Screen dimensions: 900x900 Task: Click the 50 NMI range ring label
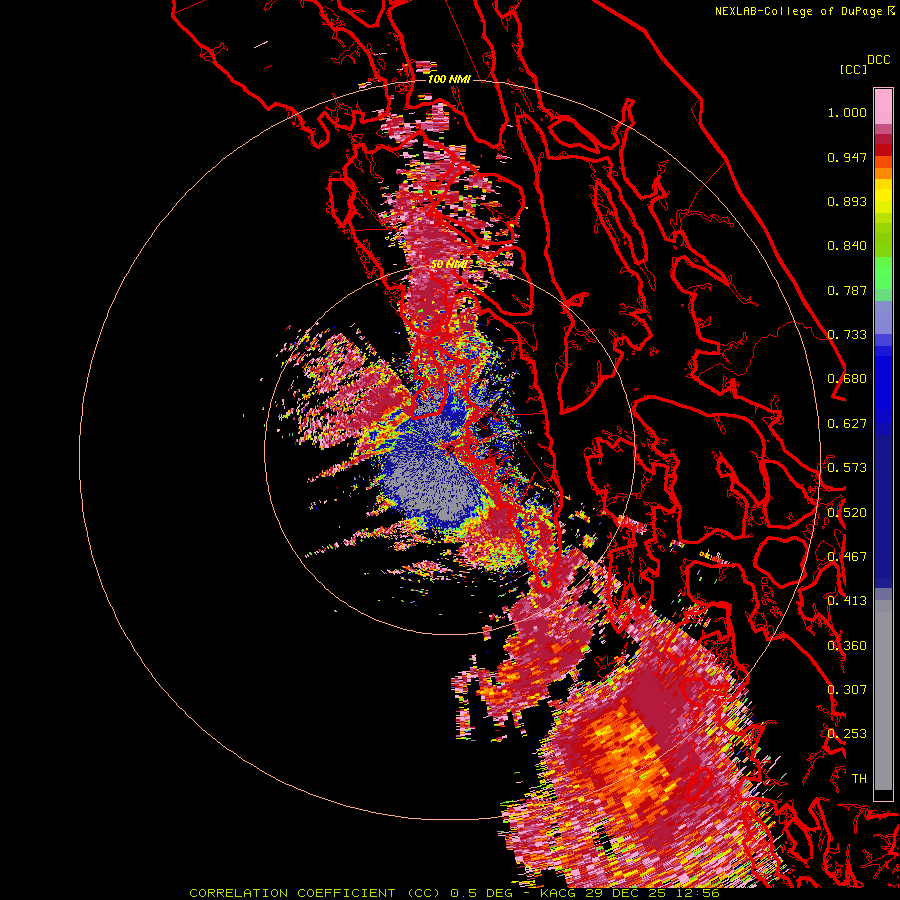click(x=449, y=264)
